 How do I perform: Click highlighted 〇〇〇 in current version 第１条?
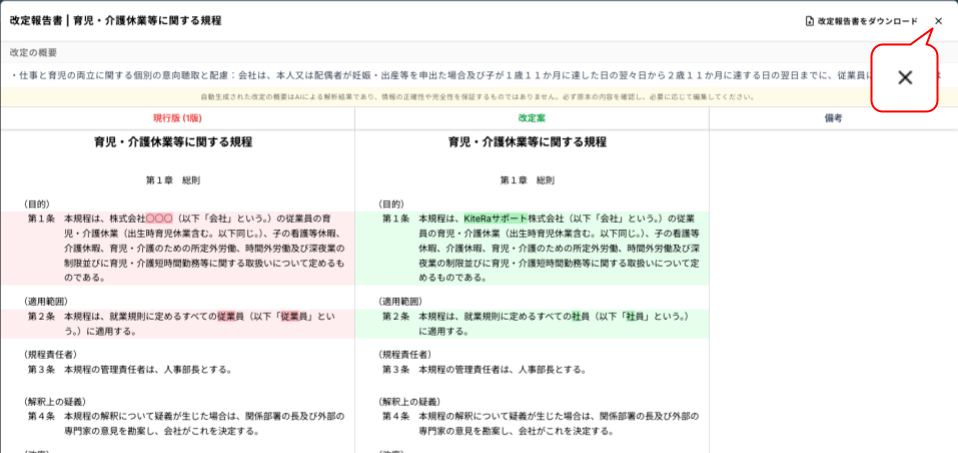[160, 218]
